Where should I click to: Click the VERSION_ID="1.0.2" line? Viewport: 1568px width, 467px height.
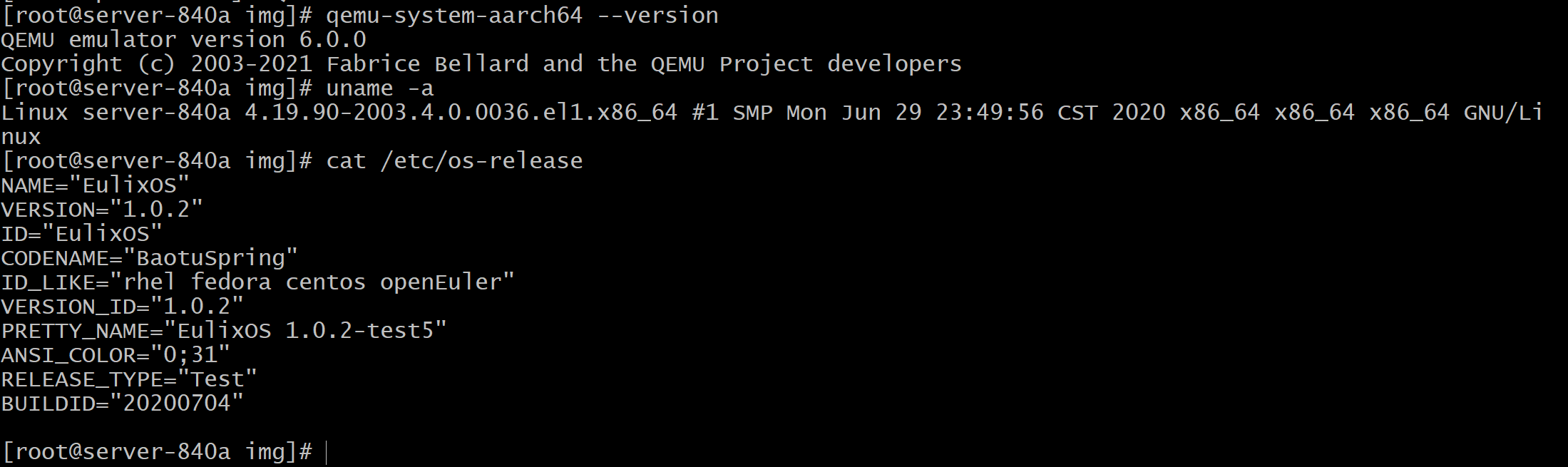[123, 307]
